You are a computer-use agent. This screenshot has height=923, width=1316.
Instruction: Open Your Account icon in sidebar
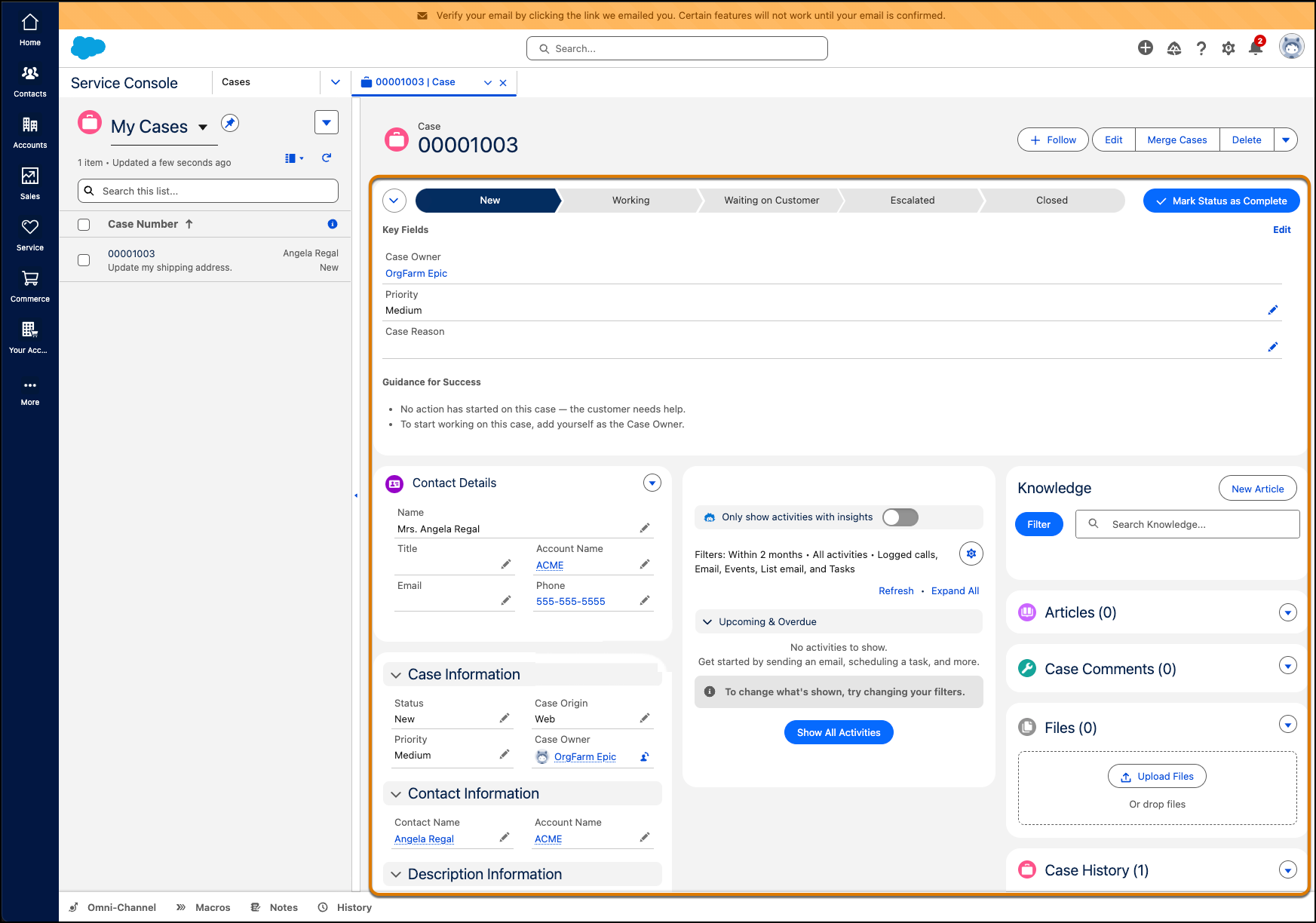[x=30, y=338]
